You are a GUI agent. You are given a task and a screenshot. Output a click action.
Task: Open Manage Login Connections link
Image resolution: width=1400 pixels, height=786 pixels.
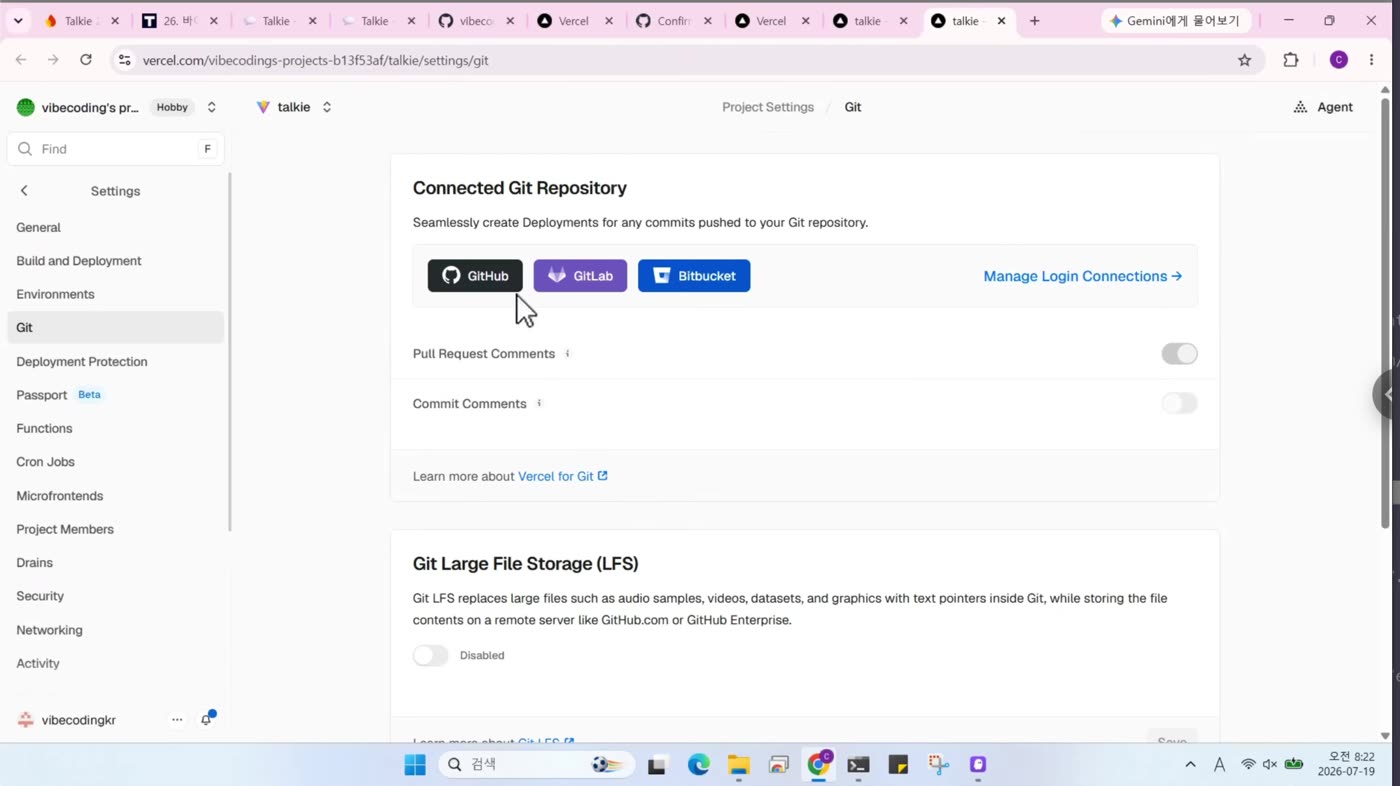[x=1082, y=276]
